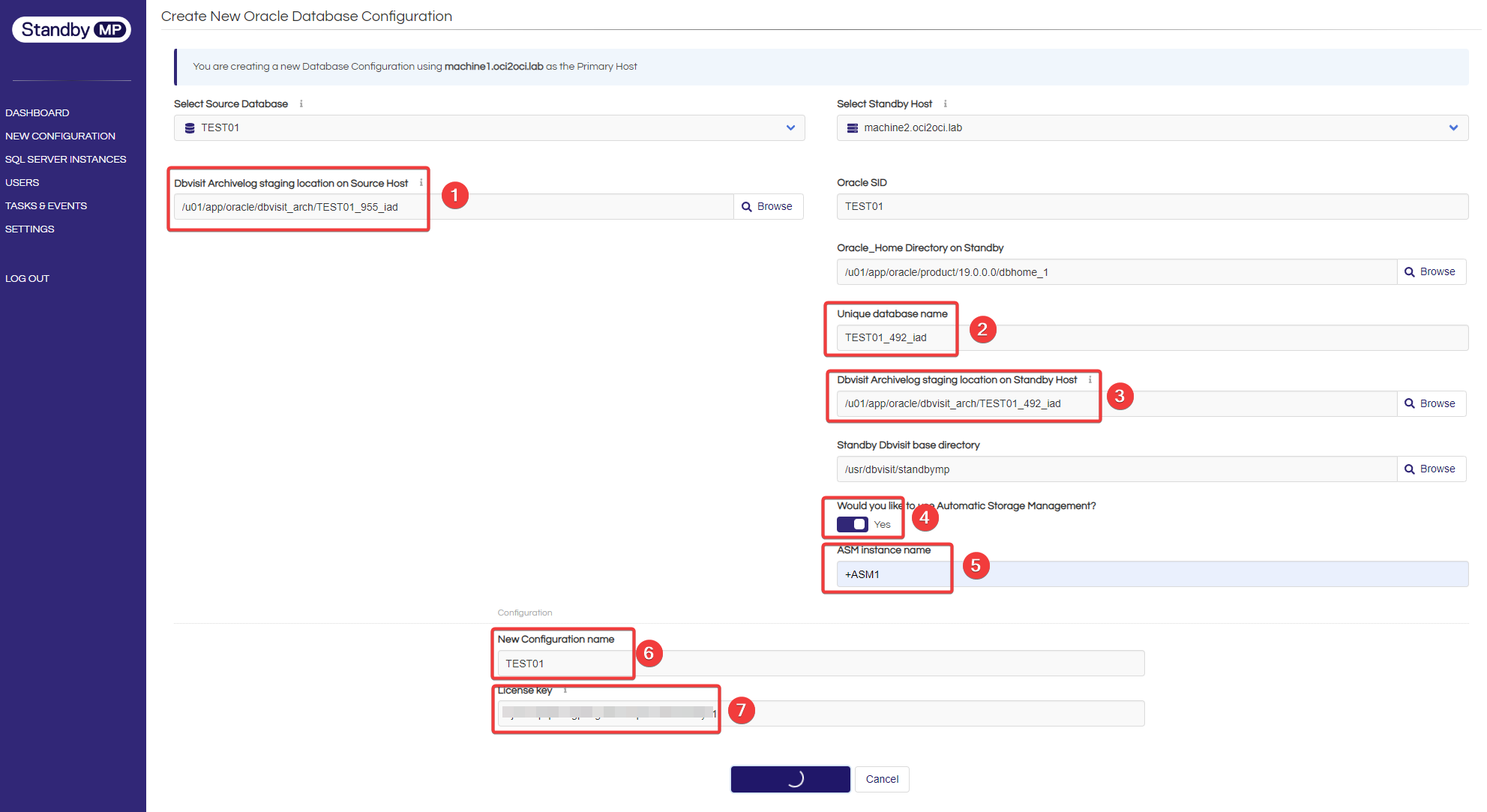Viewport: 1487px width, 812px height.
Task: Expand standby host chevron arrow
Action: tap(1453, 127)
